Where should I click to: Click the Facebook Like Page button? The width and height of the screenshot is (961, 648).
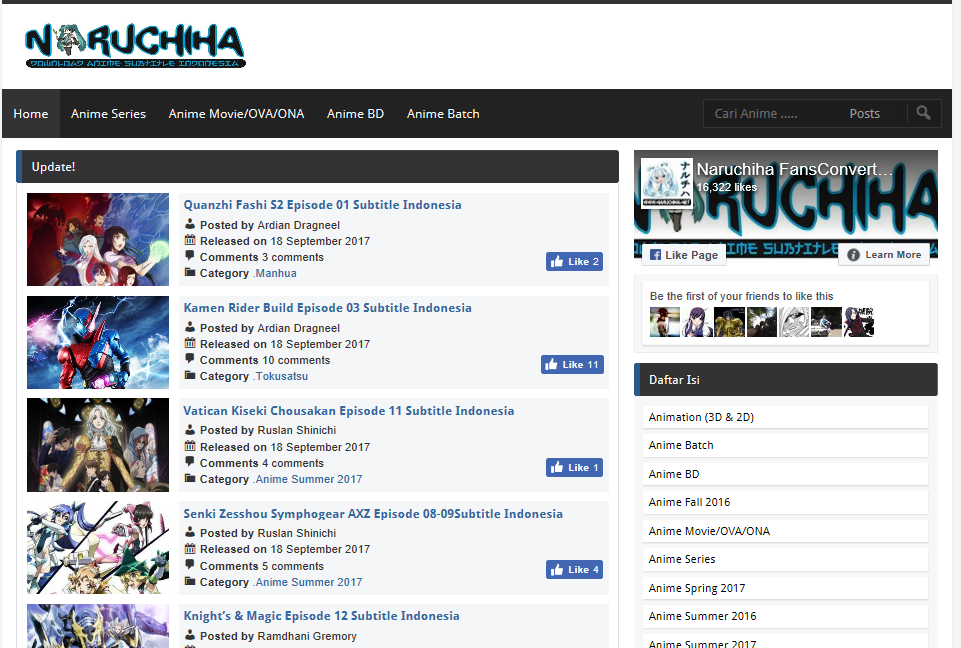[684, 254]
